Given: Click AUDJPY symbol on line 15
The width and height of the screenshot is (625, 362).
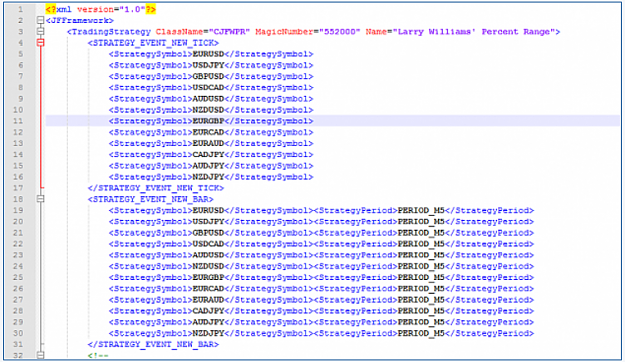Looking at the screenshot, I should click(208, 165).
